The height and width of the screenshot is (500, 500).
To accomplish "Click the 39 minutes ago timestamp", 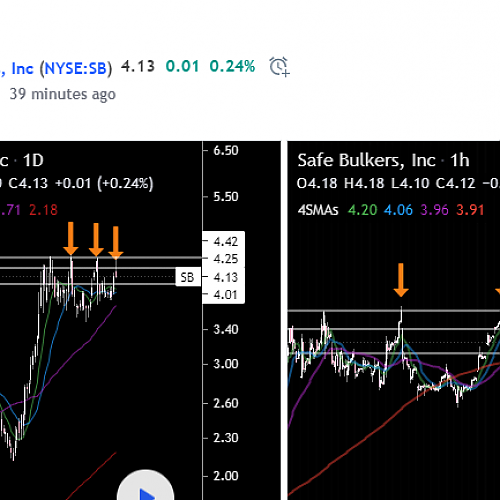I will [x=63, y=94].
